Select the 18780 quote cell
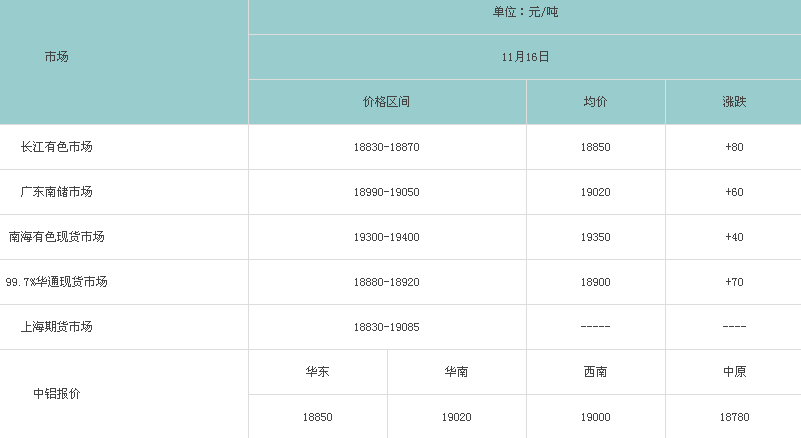The image size is (801, 438). pyautogui.click(x=734, y=417)
